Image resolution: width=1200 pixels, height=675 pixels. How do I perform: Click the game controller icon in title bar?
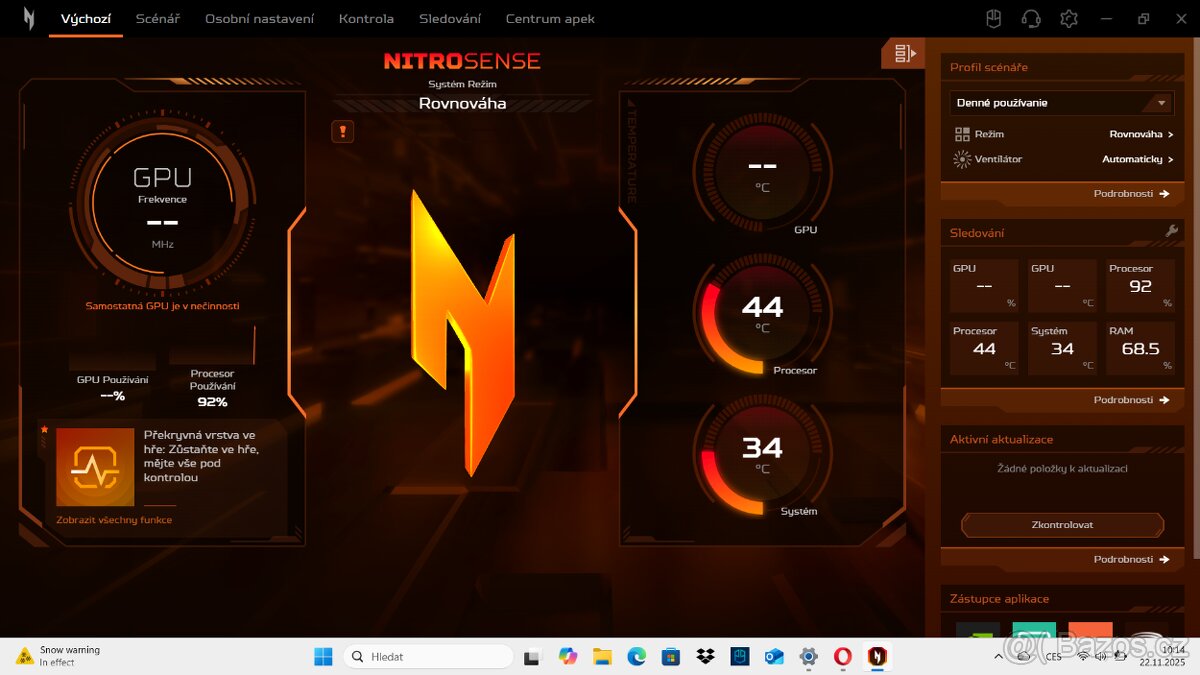[993, 18]
